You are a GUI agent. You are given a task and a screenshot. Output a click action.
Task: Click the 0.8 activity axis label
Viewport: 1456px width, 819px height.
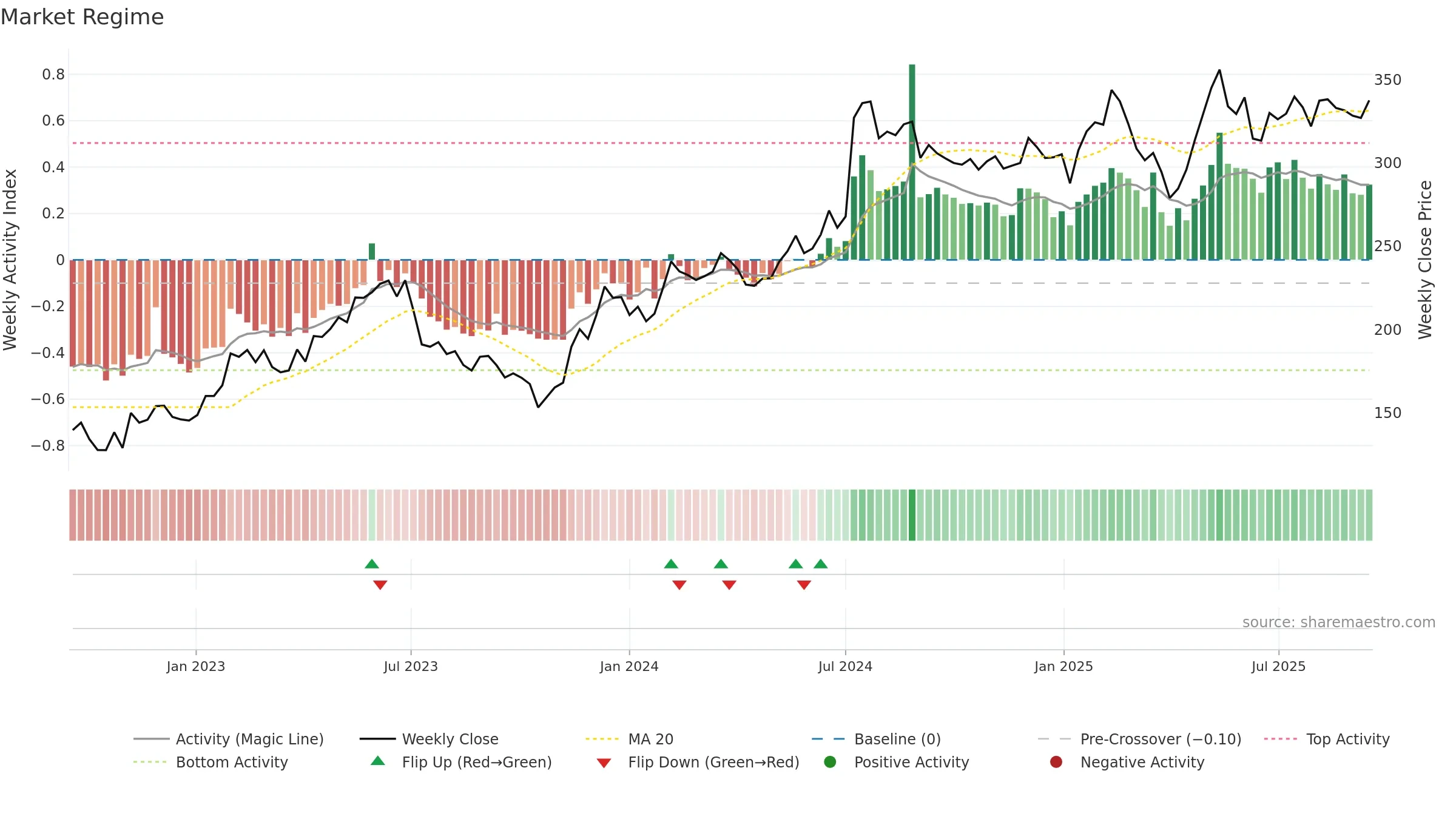point(53,75)
